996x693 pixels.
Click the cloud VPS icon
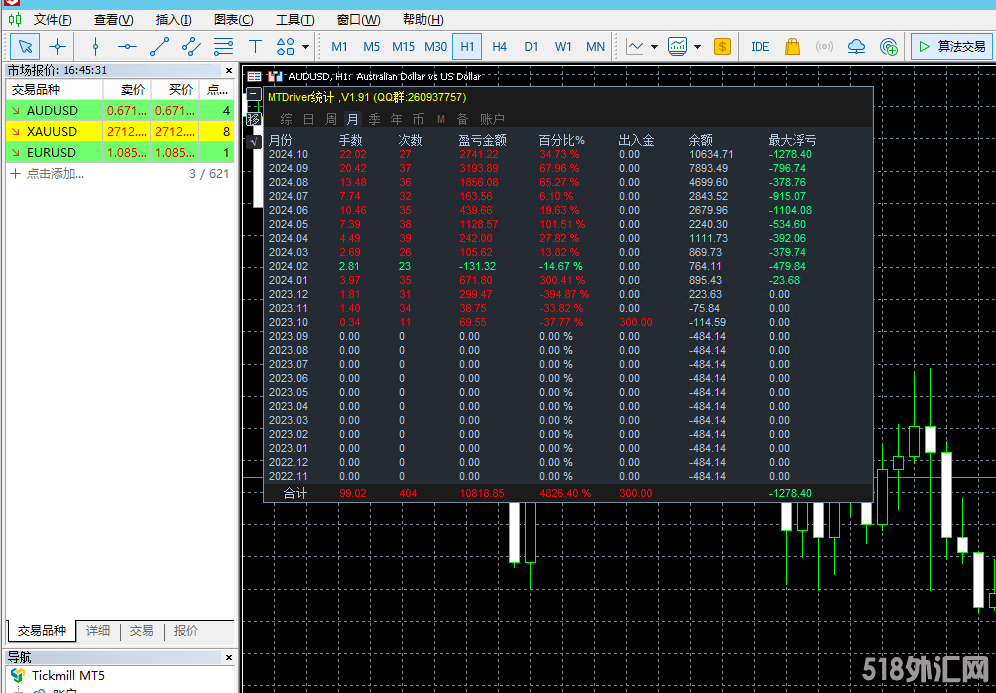[x=856, y=46]
